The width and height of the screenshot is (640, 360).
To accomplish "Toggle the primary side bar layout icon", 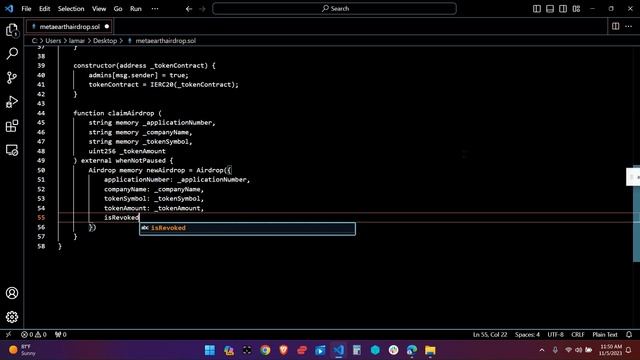I will 537,9.
